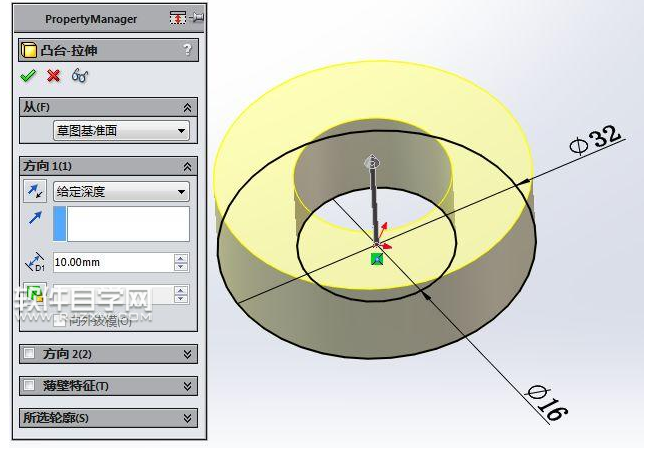Image resolution: width=645 pixels, height=457 pixels.
Task: Collapse the 从(F) section
Action: click(x=187, y=107)
